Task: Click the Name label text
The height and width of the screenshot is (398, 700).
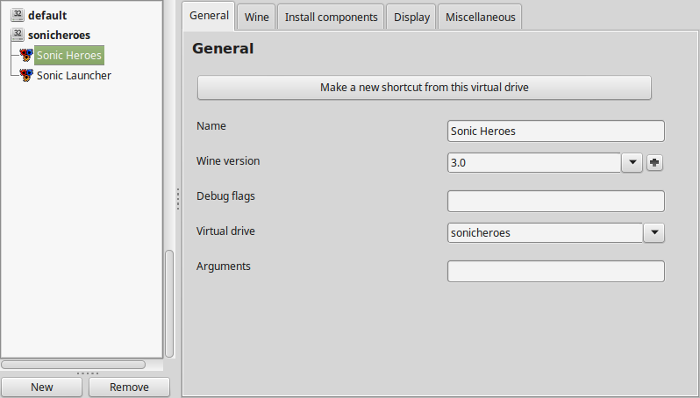Action: tap(211, 126)
